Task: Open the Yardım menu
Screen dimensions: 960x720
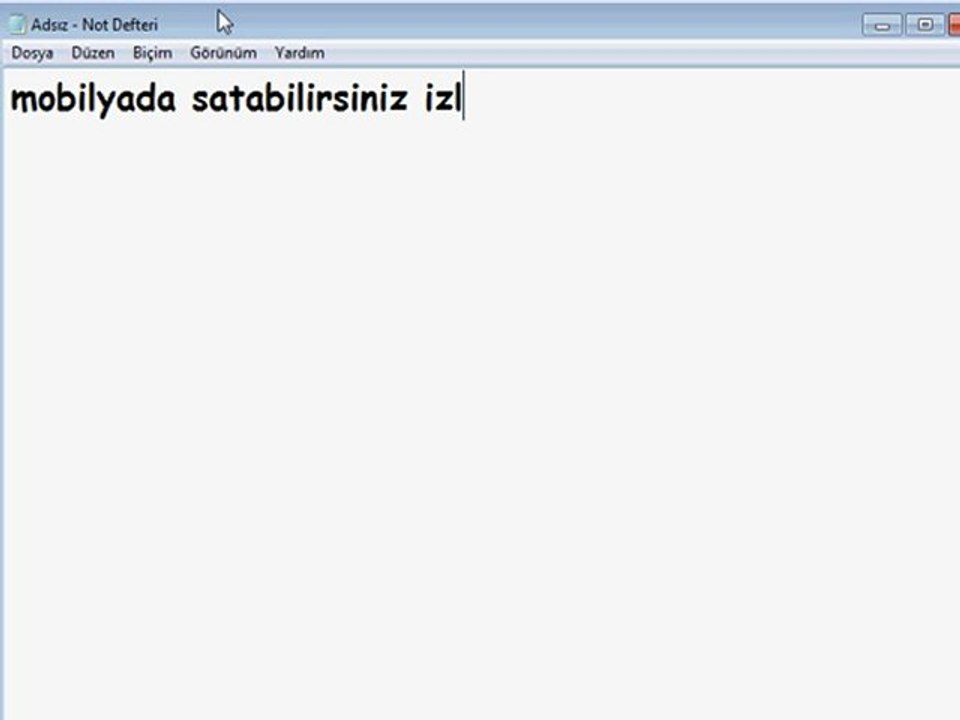Action: click(x=299, y=53)
